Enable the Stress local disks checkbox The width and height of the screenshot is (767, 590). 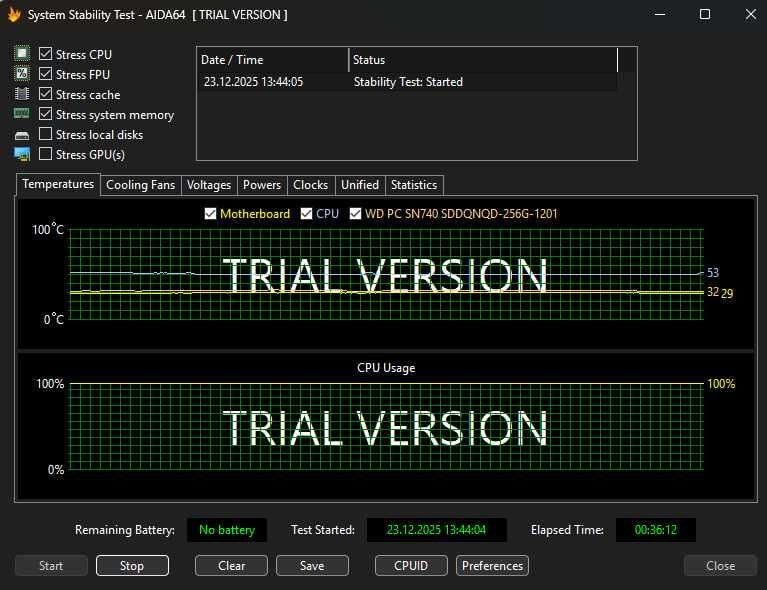pos(45,134)
